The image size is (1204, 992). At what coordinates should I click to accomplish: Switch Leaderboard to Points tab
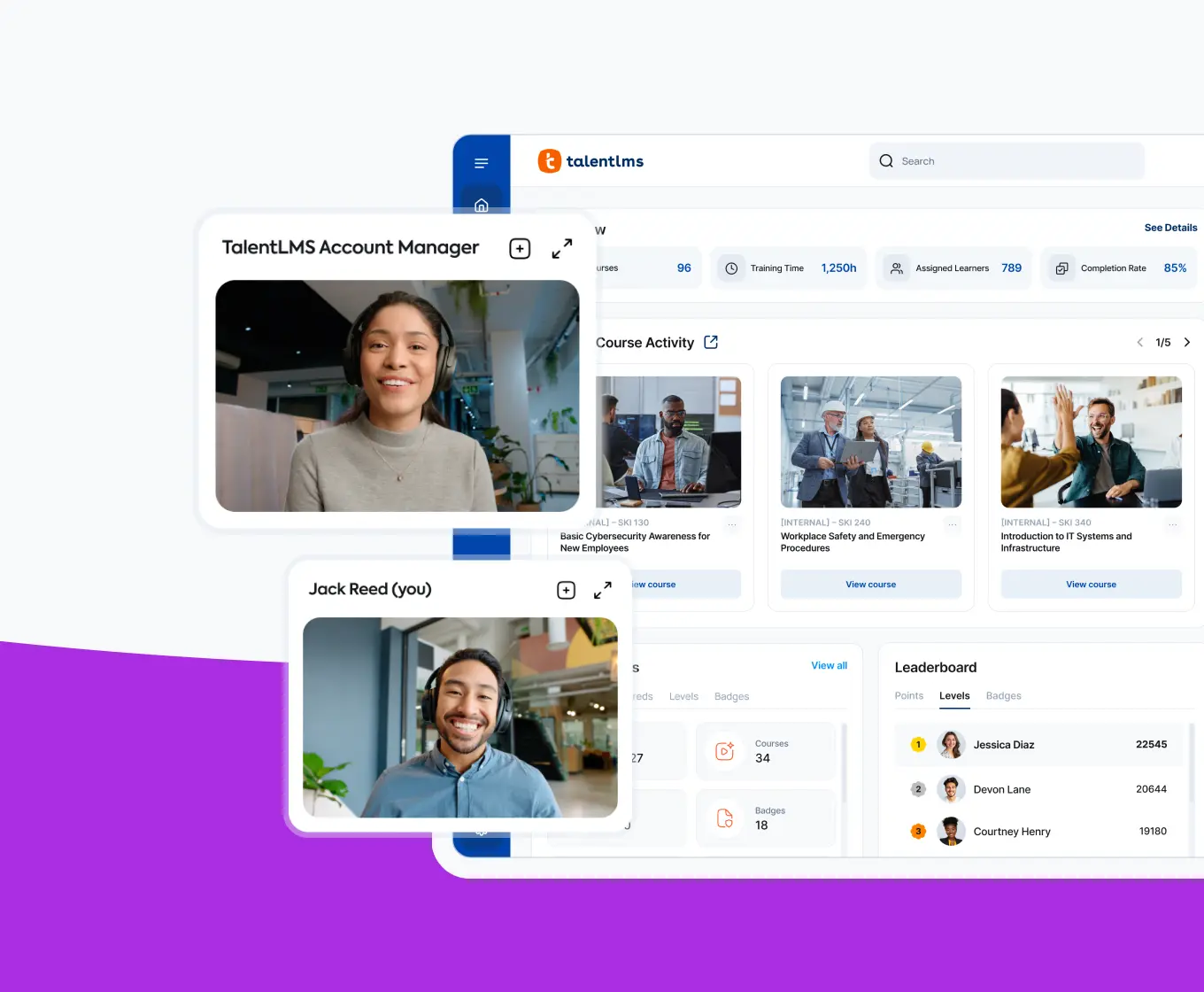(908, 696)
